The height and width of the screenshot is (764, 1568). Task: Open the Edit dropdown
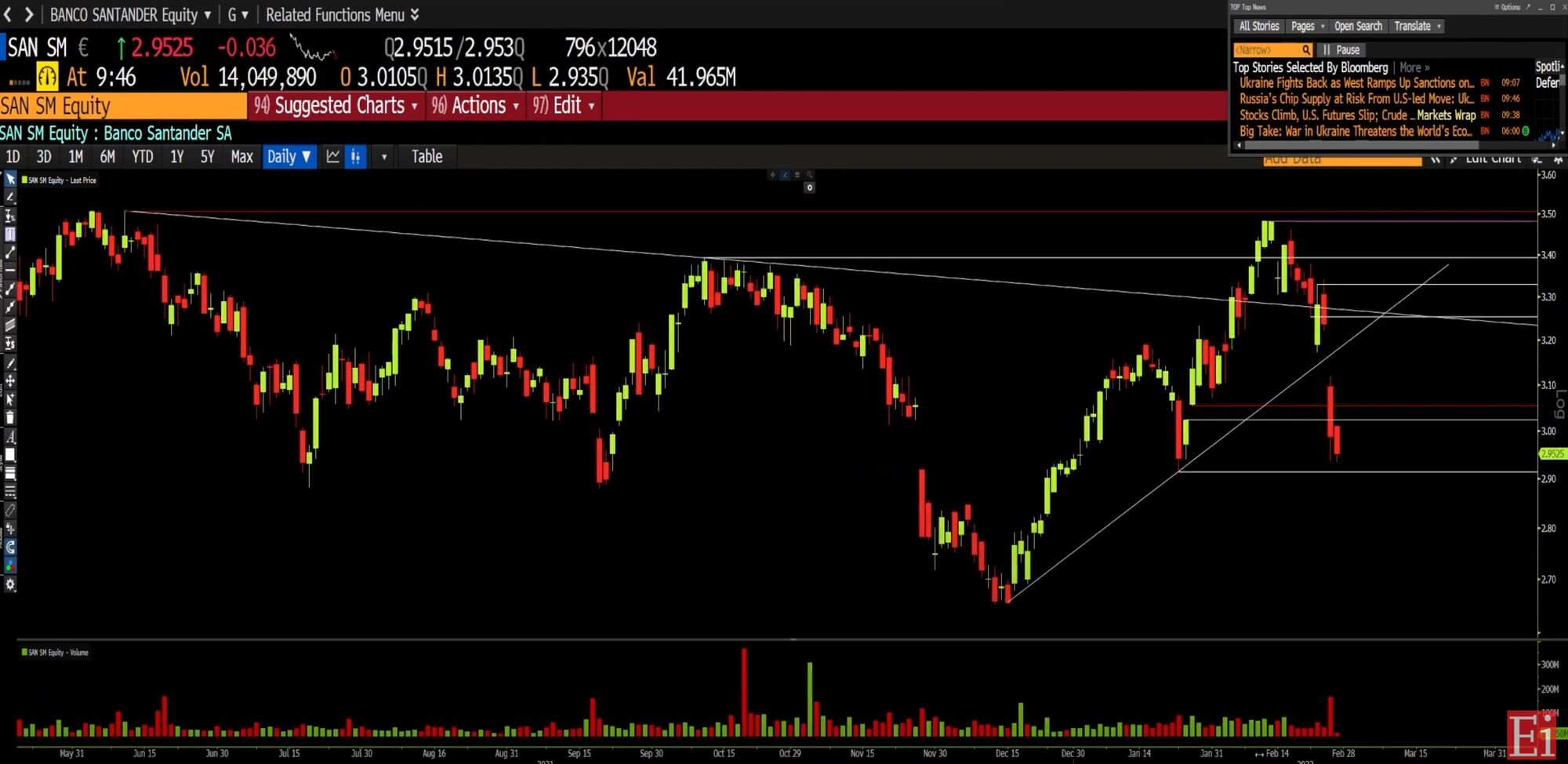coord(564,105)
